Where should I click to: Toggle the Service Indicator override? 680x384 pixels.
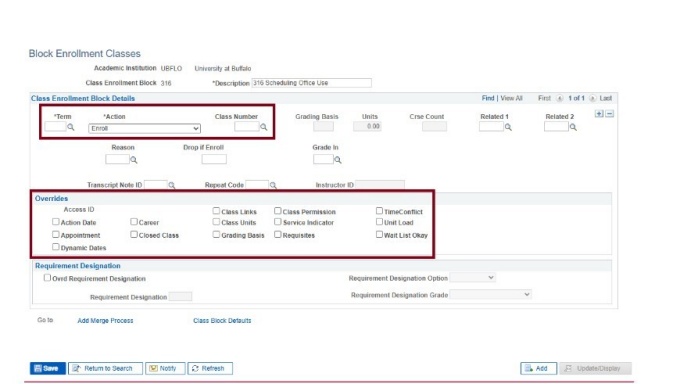[x=278, y=222]
